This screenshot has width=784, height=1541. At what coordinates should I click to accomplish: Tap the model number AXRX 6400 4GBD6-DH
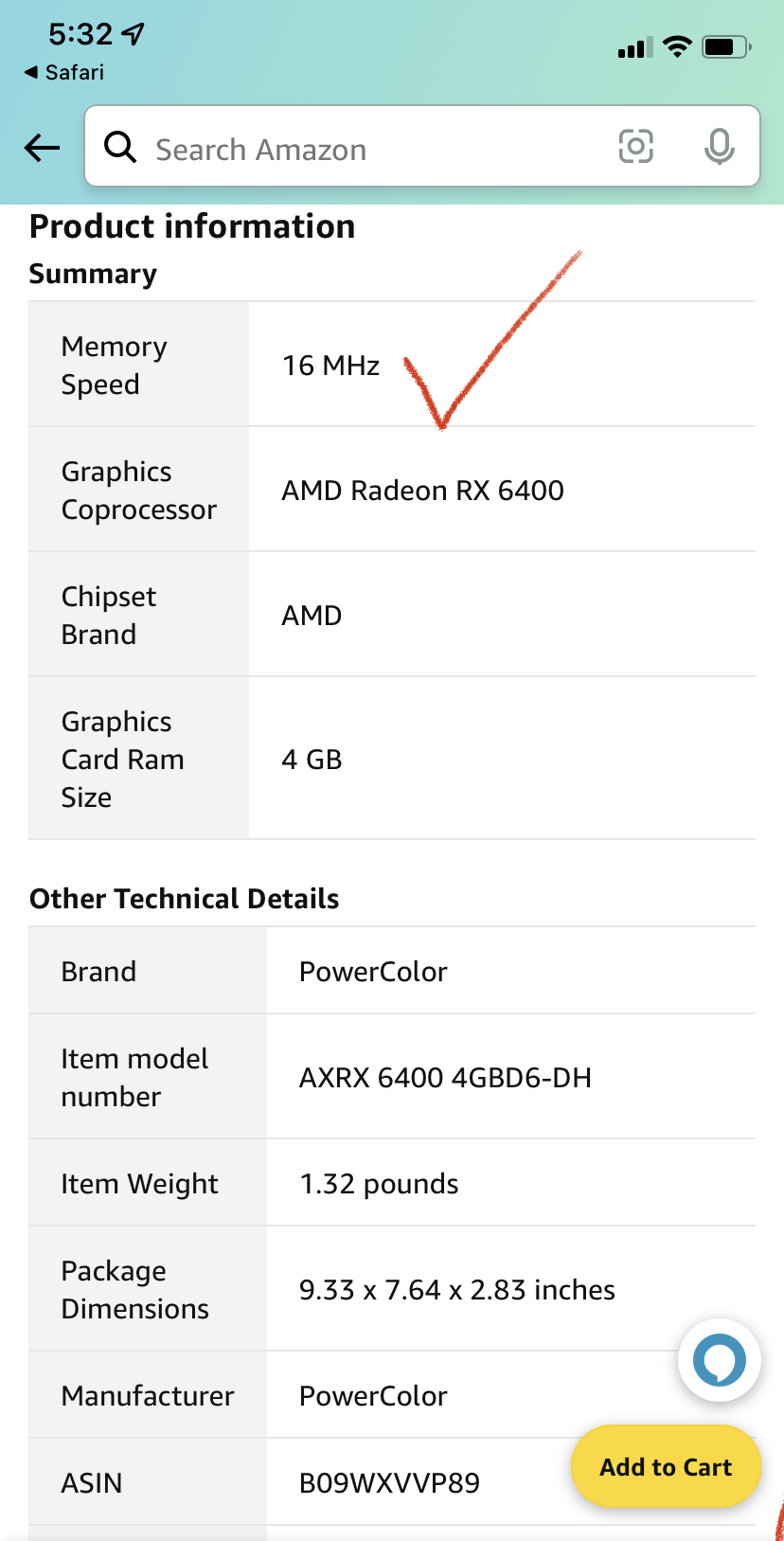[445, 1078]
